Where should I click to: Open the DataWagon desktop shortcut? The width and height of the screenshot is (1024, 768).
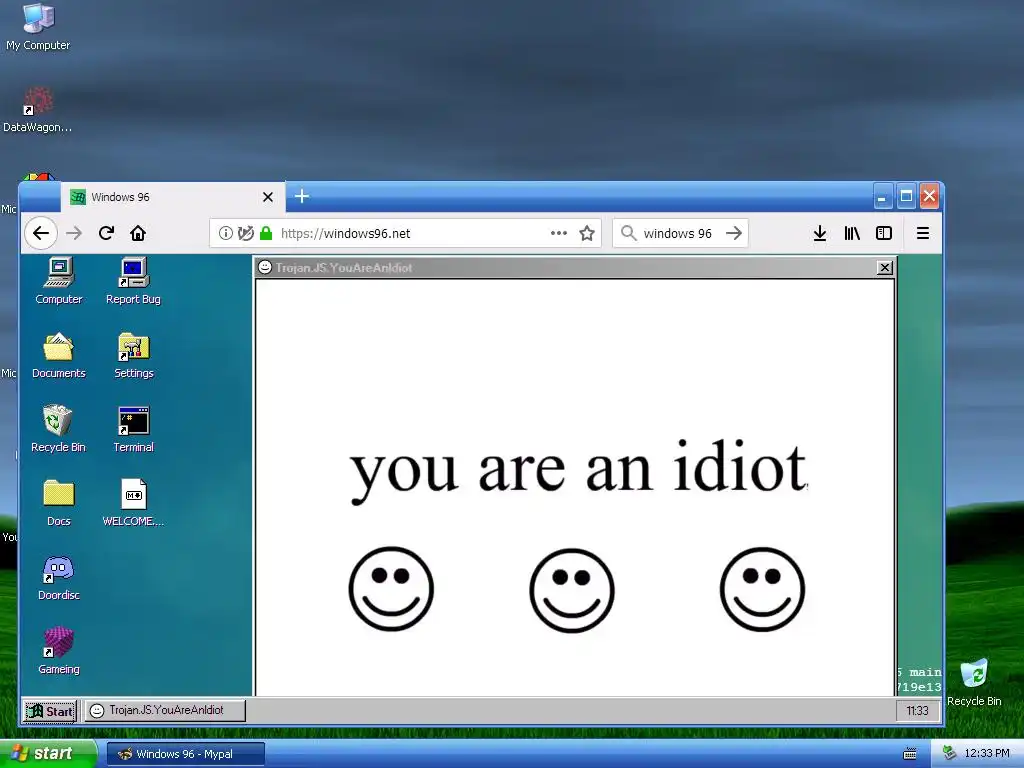[x=37, y=110]
